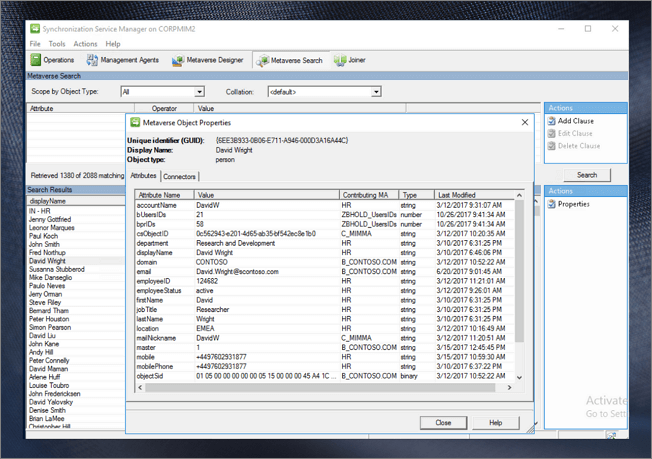Select the employeeStatus attribute row

[x=325, y=291]
